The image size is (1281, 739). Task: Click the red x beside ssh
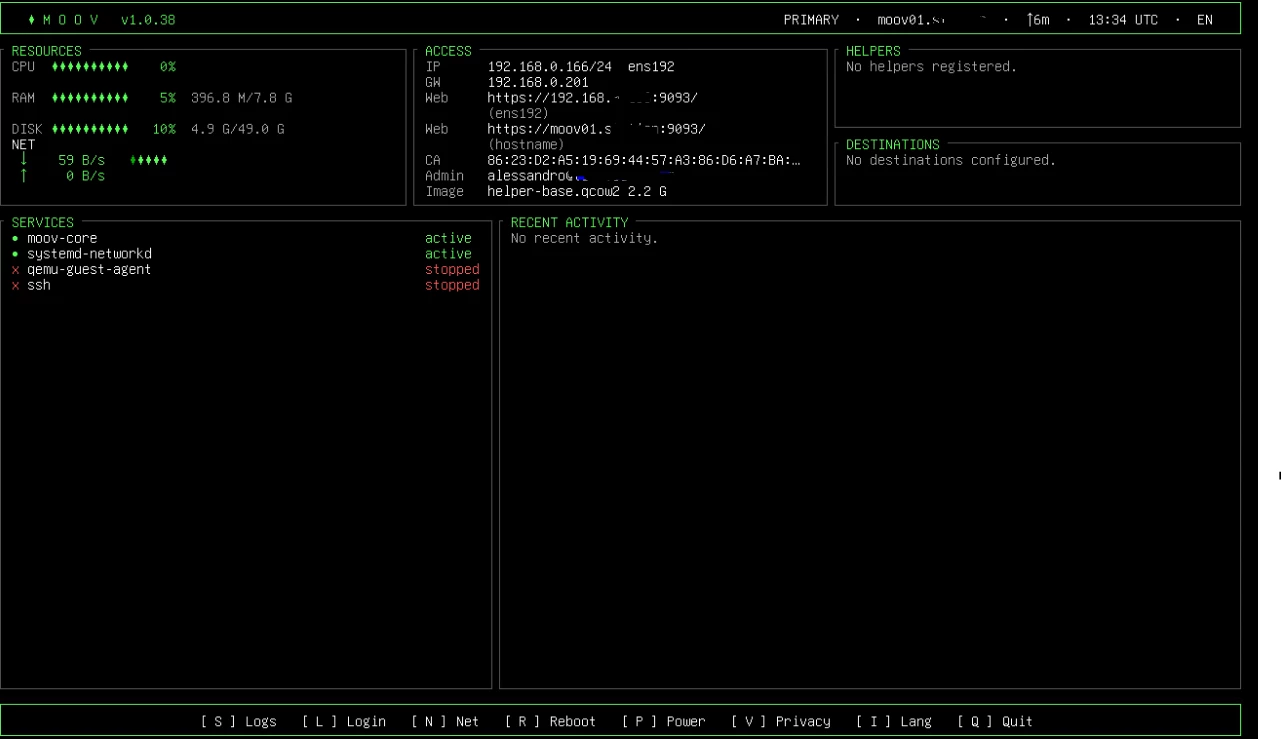click(x=15, y=285)
